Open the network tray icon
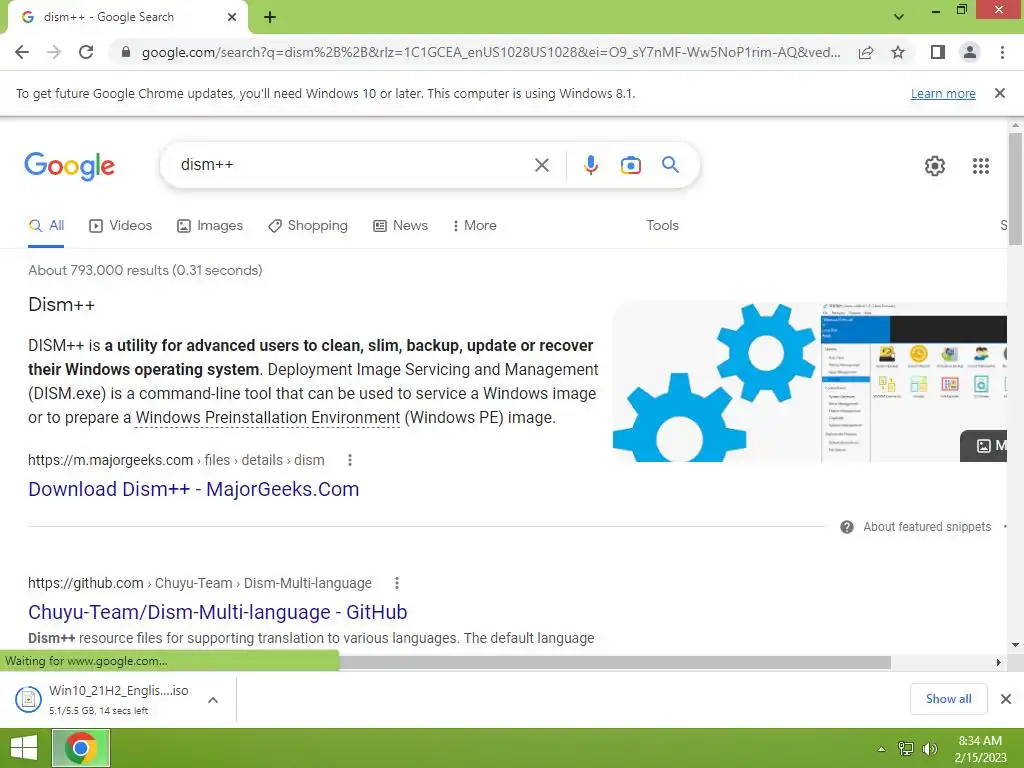This screenshot has height=768, width=1024. click(906, 749)
